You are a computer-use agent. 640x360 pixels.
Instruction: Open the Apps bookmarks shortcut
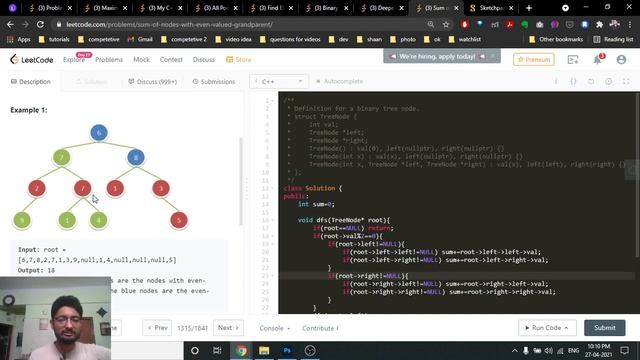(x=19, y=39)
